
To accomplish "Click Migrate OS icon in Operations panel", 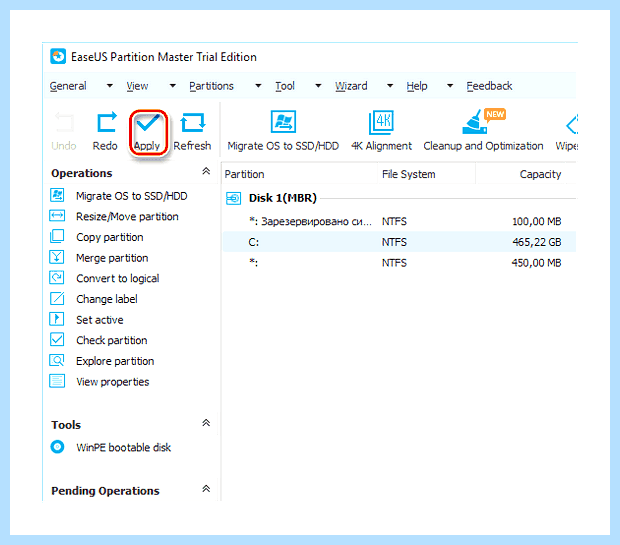I will [57, 195].
